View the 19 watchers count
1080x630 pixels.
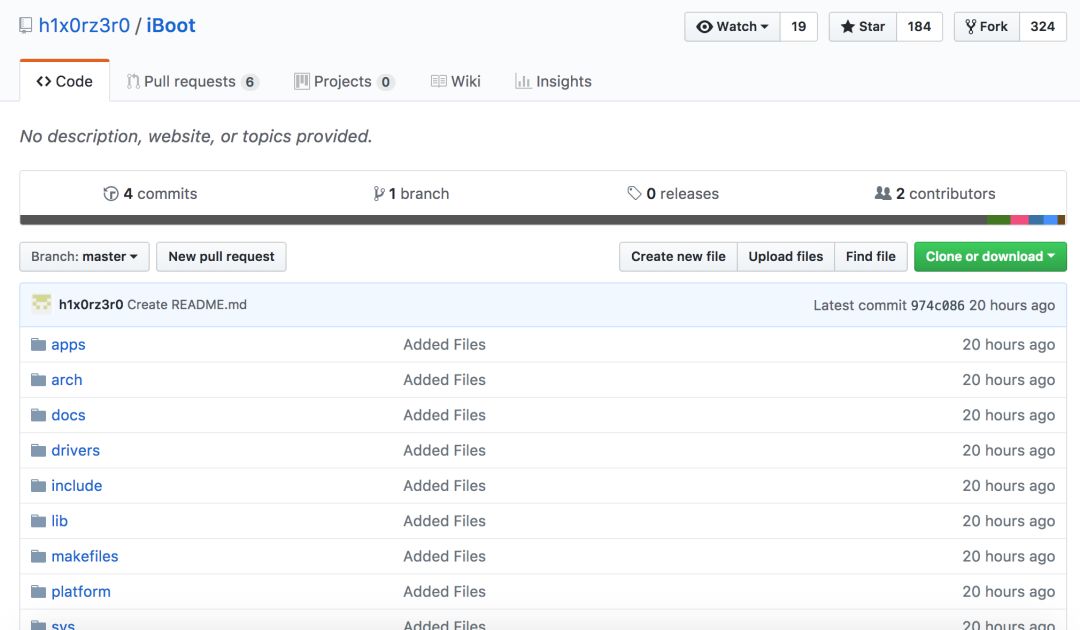798,27
